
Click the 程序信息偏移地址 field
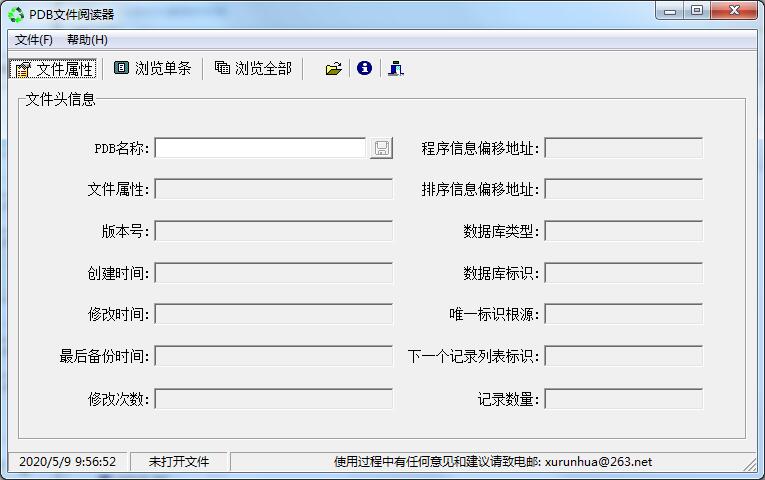pos(623,148)
